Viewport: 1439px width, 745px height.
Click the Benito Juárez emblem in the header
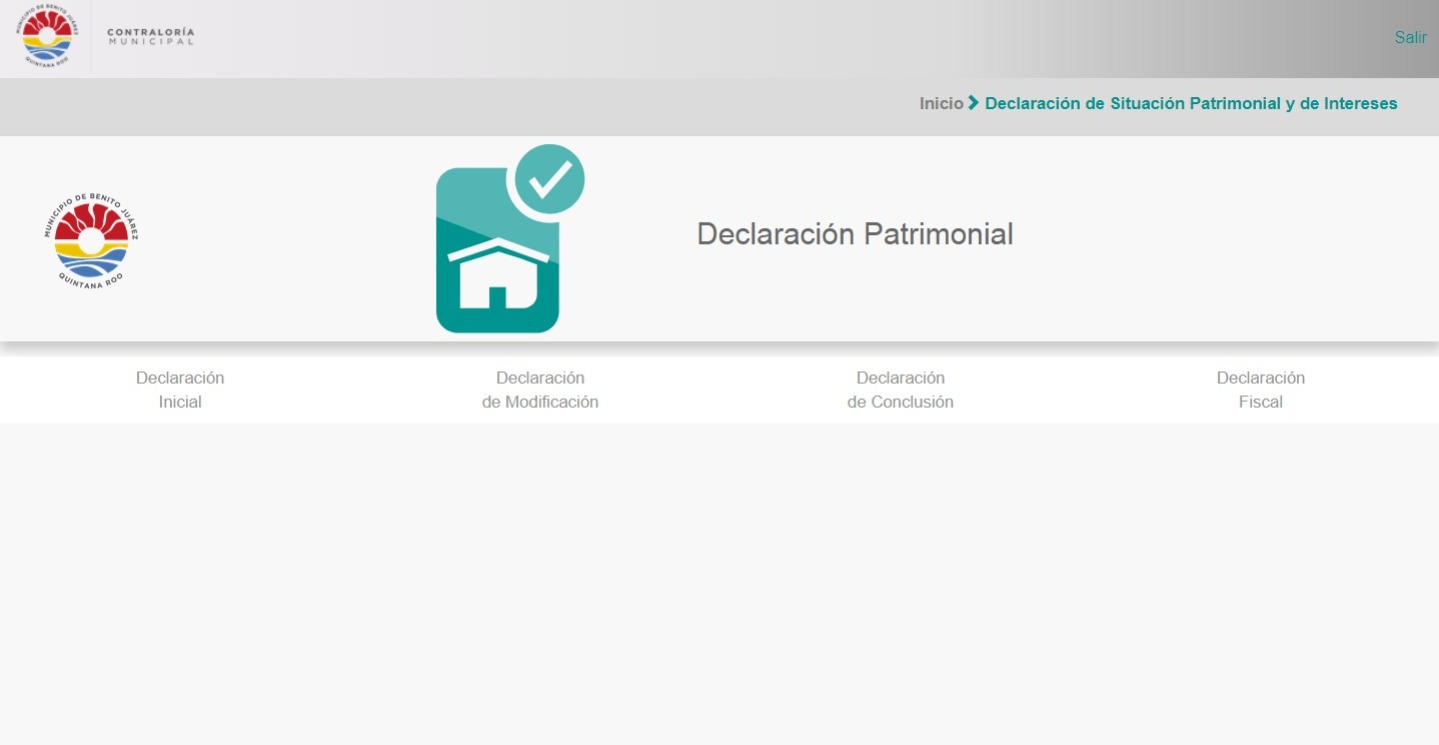click(x=47, y=36)
